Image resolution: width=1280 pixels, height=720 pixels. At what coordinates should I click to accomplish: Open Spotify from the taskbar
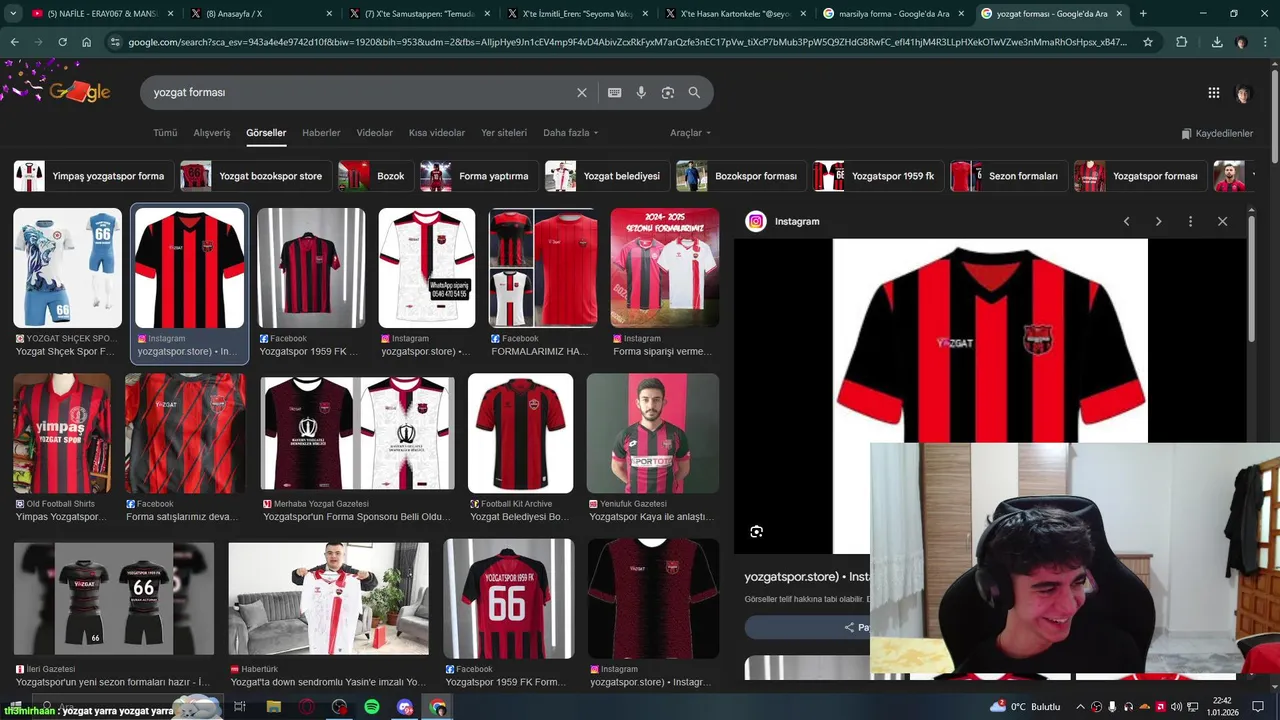(372, 707)
